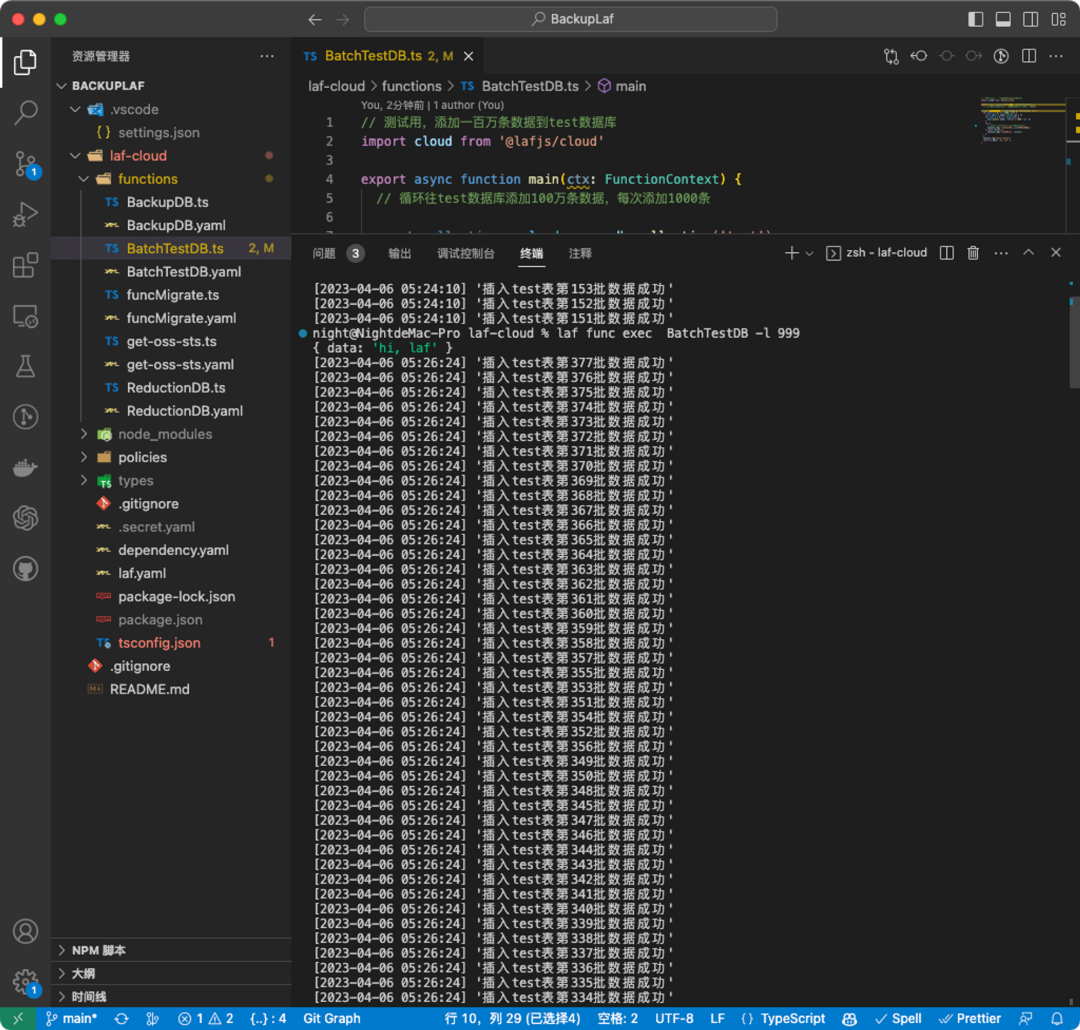Open the Extensions view

[25, 265]
